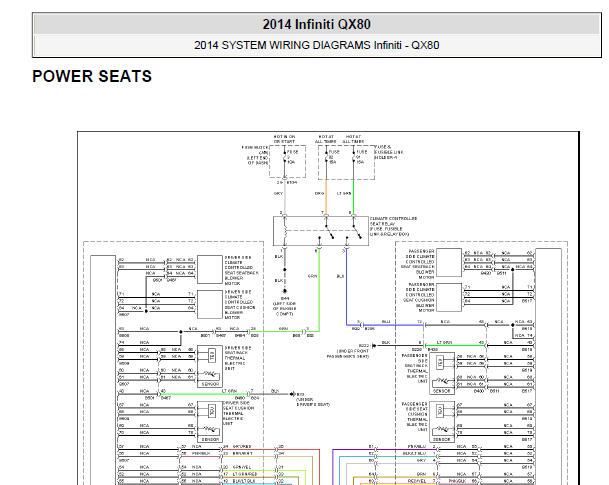
Task: Click the vertical blue wire below the relay
Action: pyautogui.click(x=346, y=287)
